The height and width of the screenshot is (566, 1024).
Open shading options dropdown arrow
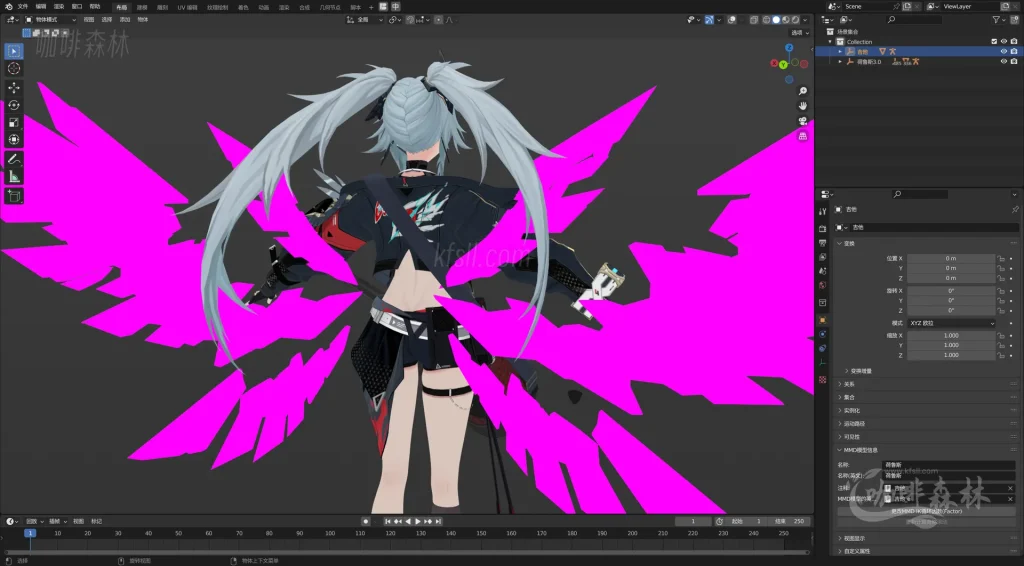pos(806,20)
